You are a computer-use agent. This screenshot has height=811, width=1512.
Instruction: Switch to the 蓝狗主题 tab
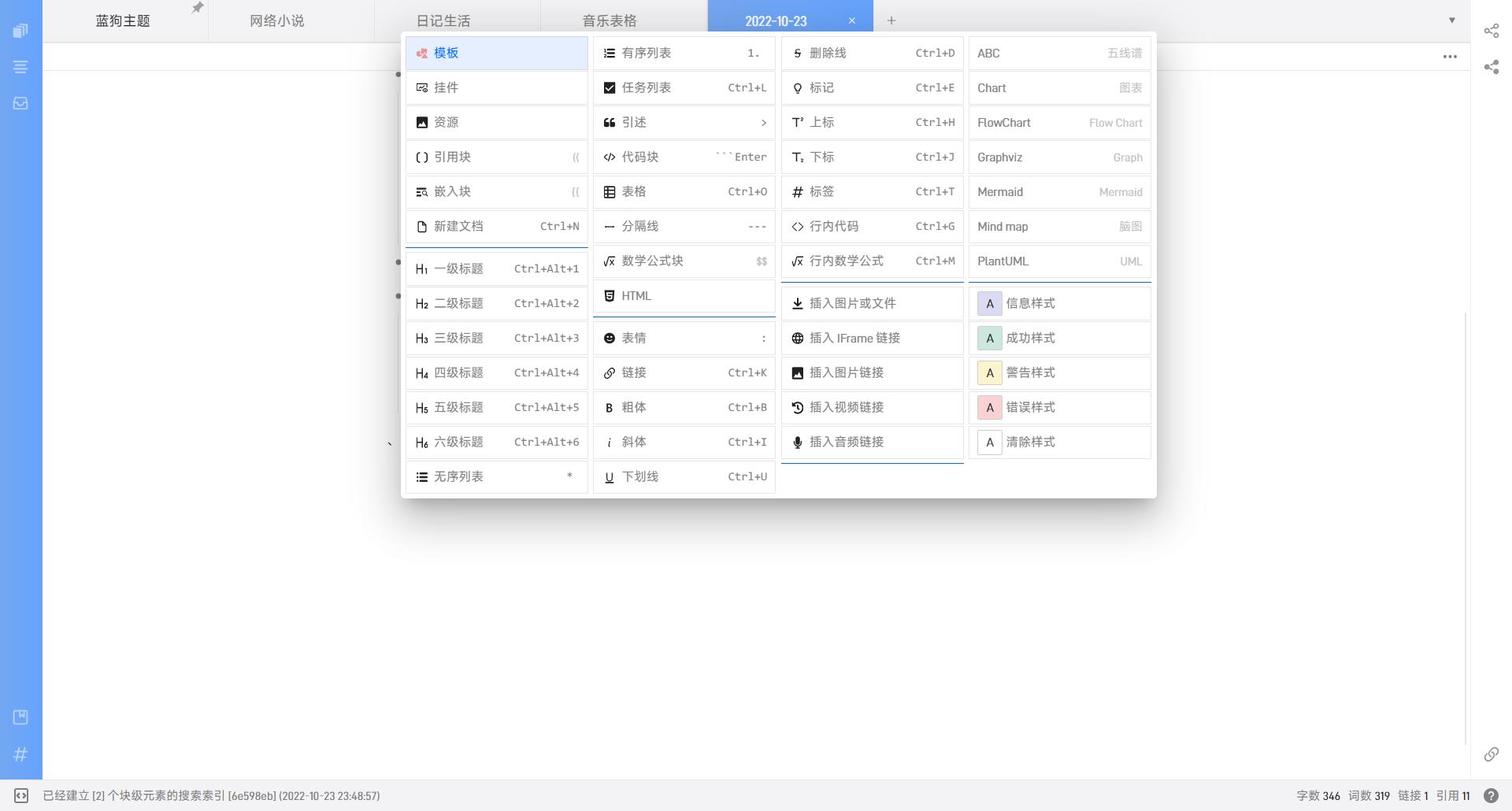[123, 21]
